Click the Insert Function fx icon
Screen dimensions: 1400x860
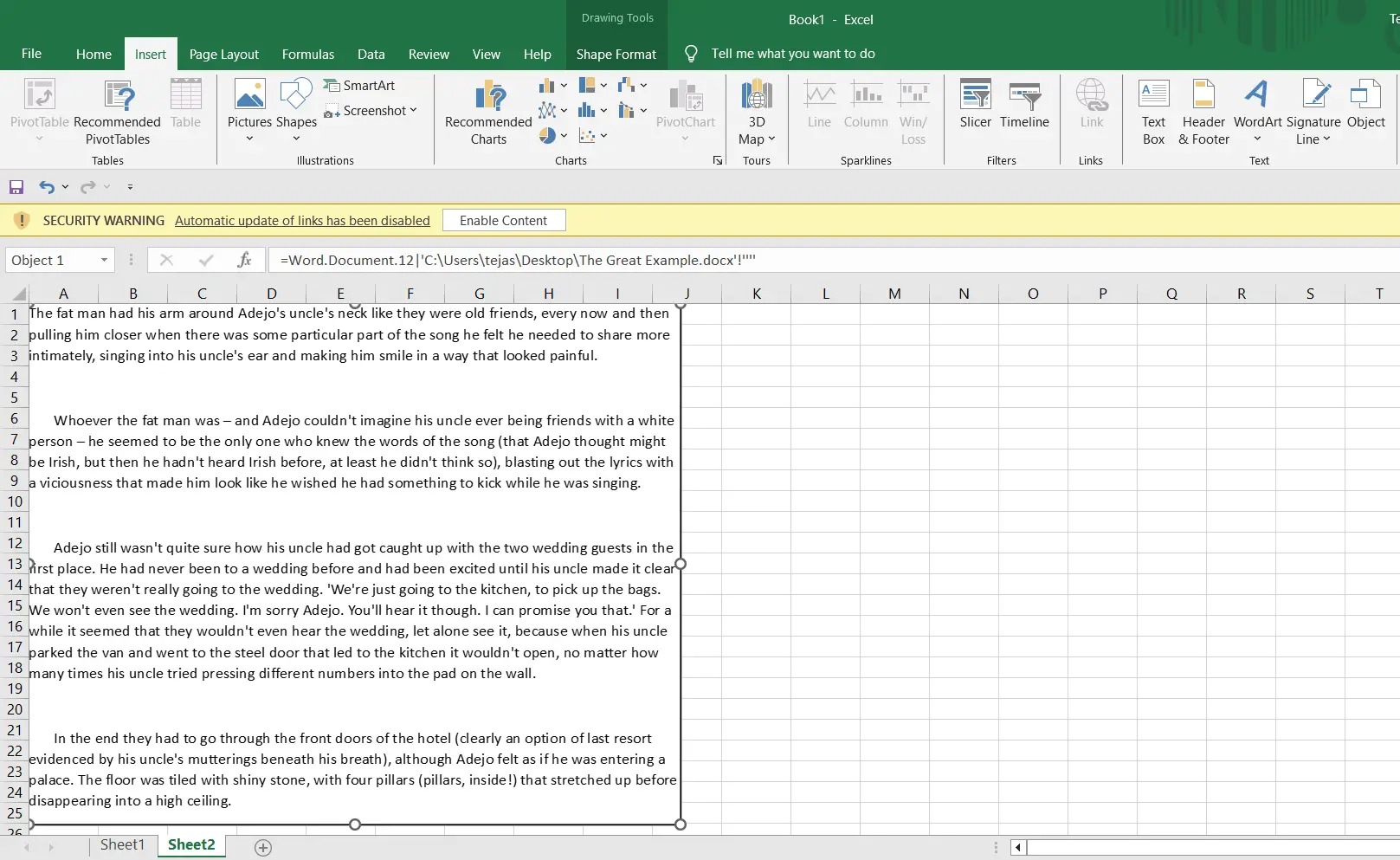[244, 260]
